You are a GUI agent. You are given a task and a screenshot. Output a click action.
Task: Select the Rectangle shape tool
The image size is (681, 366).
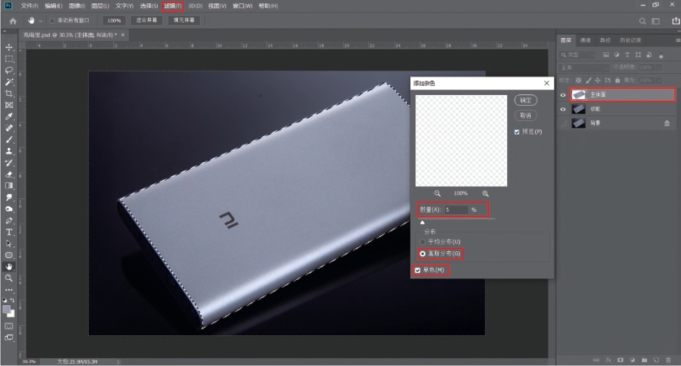tap(9, 255)
